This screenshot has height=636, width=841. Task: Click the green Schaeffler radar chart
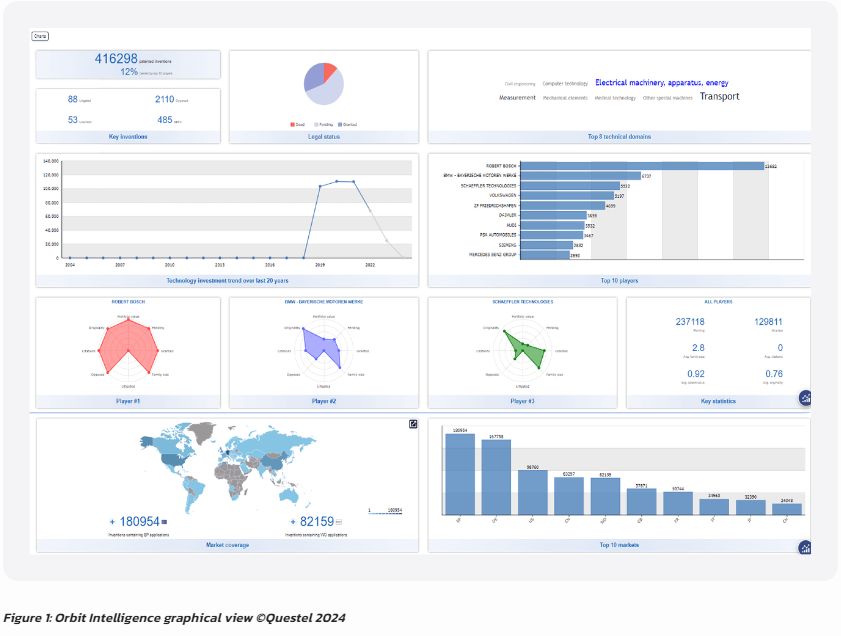tap(525, 350)
